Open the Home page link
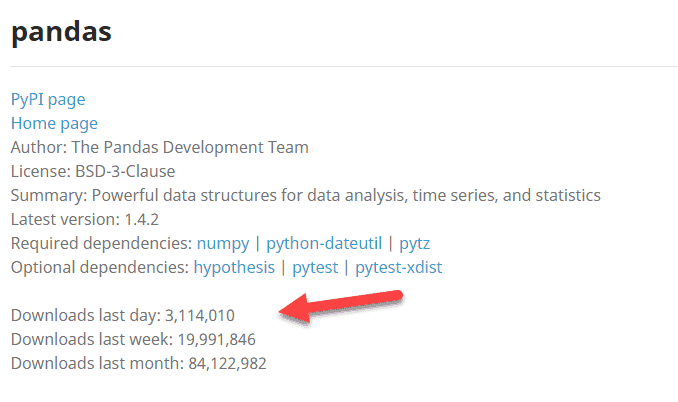 point(54,124)
